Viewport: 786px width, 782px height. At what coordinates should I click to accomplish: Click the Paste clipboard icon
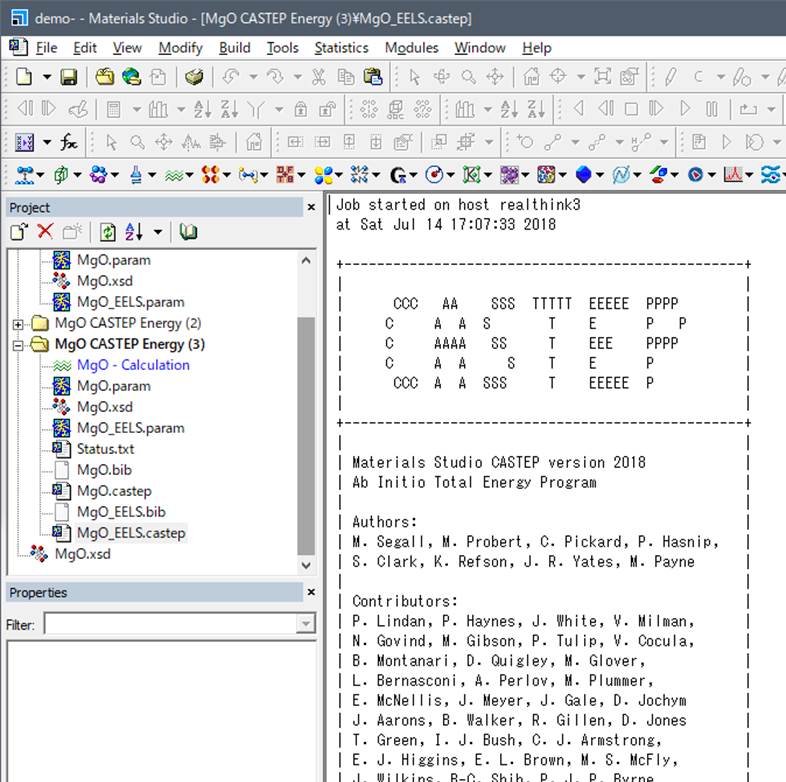(372, 77)
